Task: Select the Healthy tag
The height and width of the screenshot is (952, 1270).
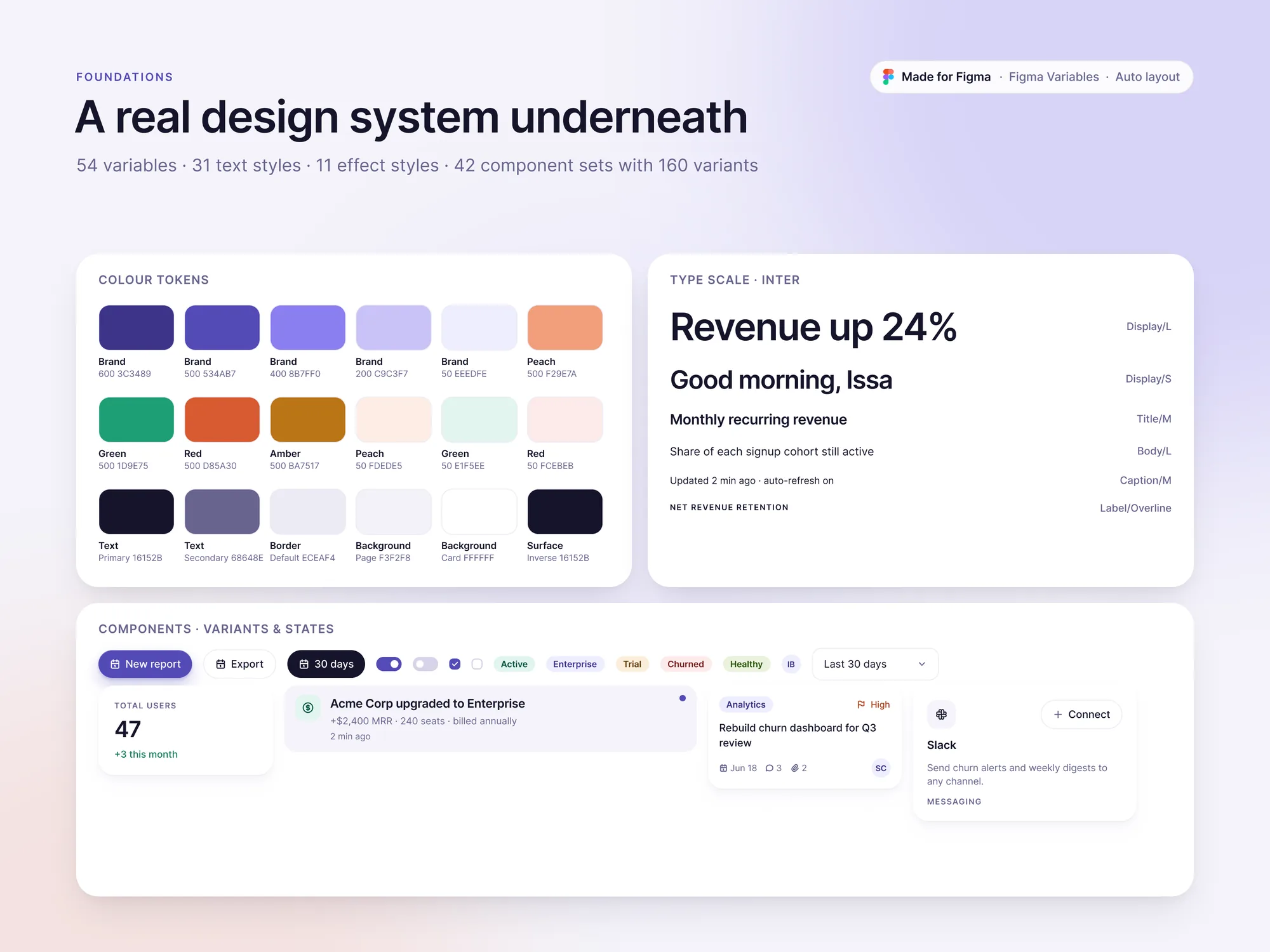Action: (746, 664)
